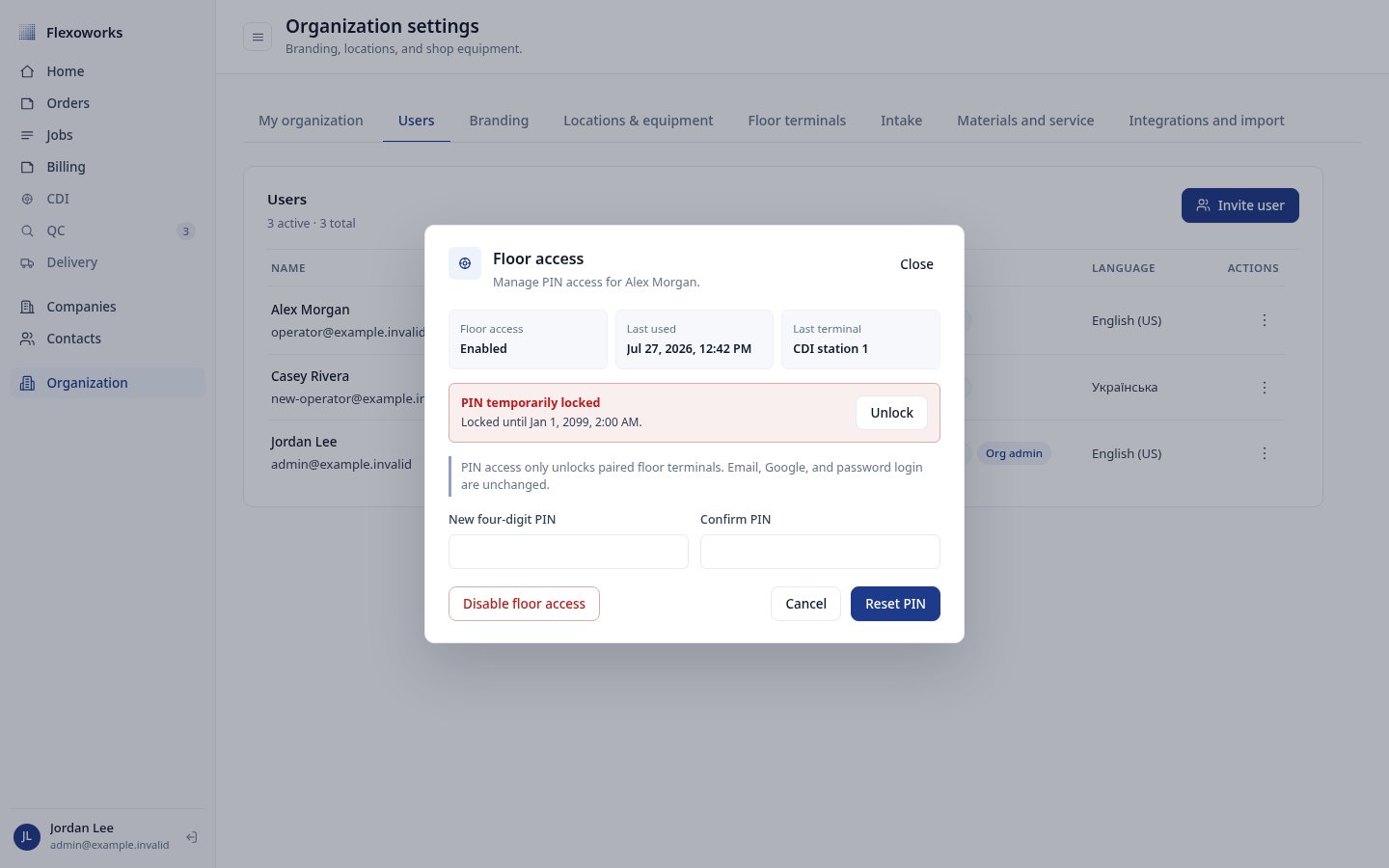Open Materials and service tab
Viewport: 1389px width, 868px height.
1025,121
